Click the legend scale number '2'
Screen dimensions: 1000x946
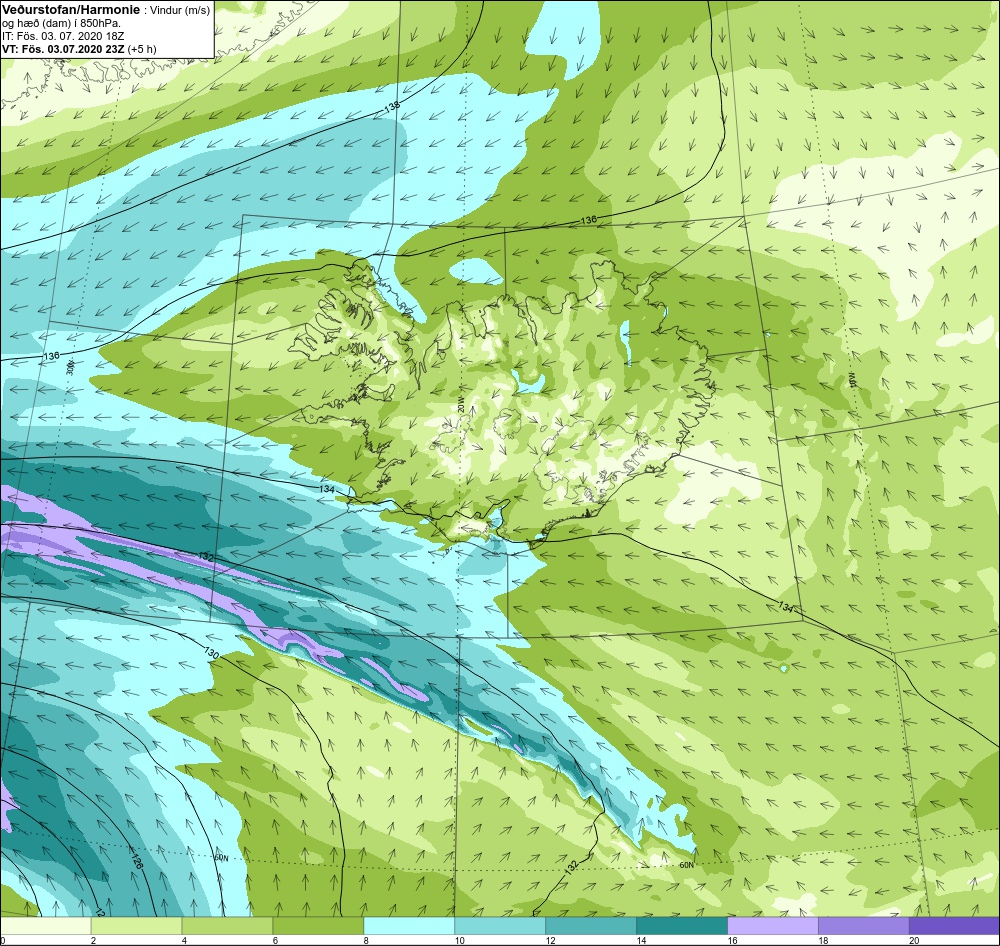[94, 940]
